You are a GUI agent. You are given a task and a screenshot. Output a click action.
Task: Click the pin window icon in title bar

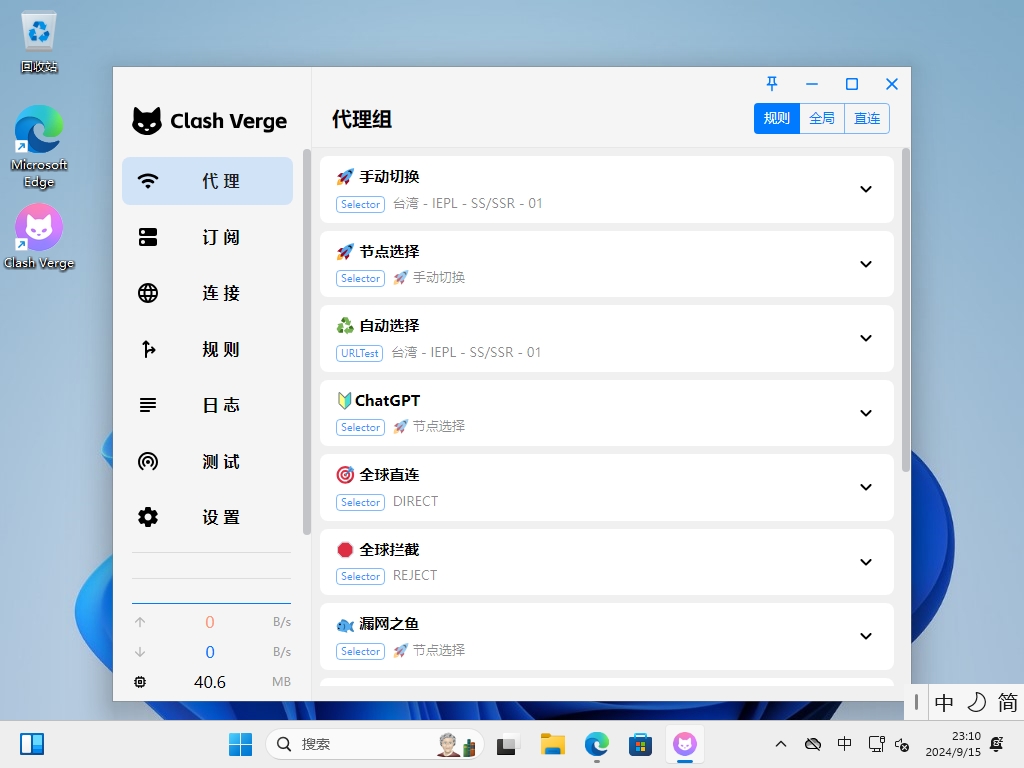click(772, 84)
